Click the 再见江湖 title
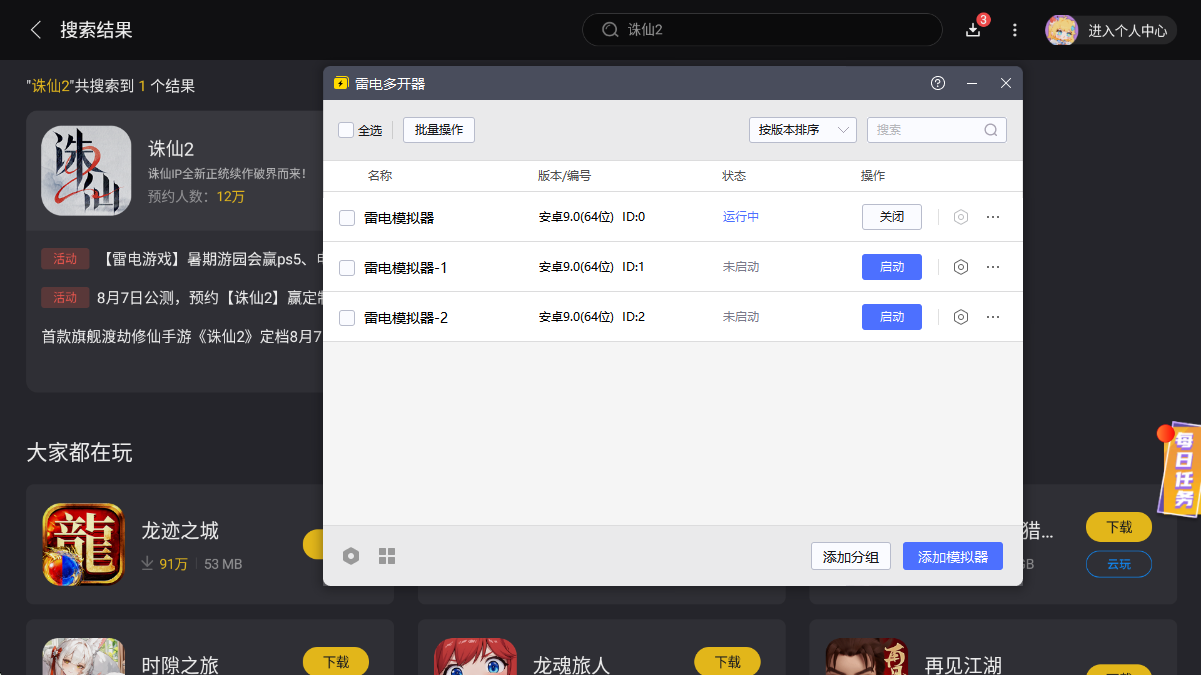1201x675 pixels. click(x=963, y=665)
